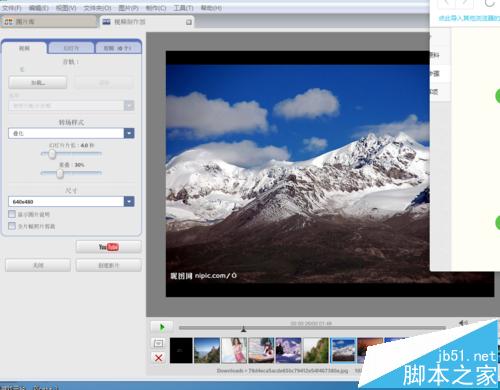Click the 创建影片 create movie button
The image size is (500, 390).
(x=109, y=266)
